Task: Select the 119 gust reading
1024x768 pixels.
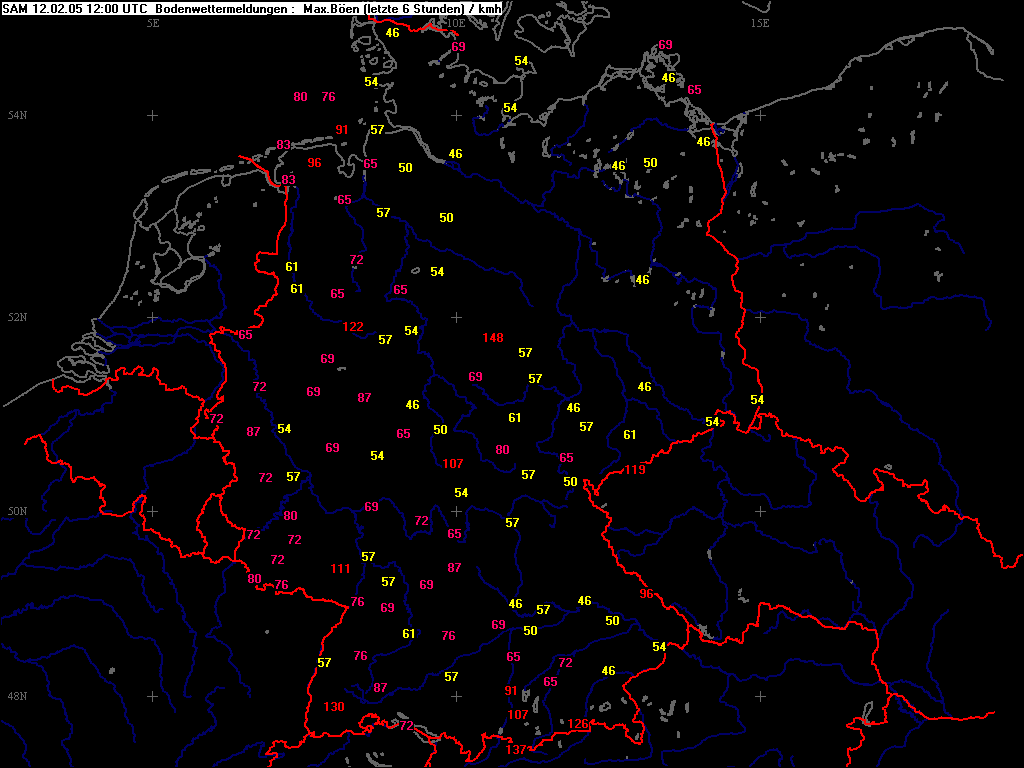Action: pyautogui.click(x=635, y=470)
